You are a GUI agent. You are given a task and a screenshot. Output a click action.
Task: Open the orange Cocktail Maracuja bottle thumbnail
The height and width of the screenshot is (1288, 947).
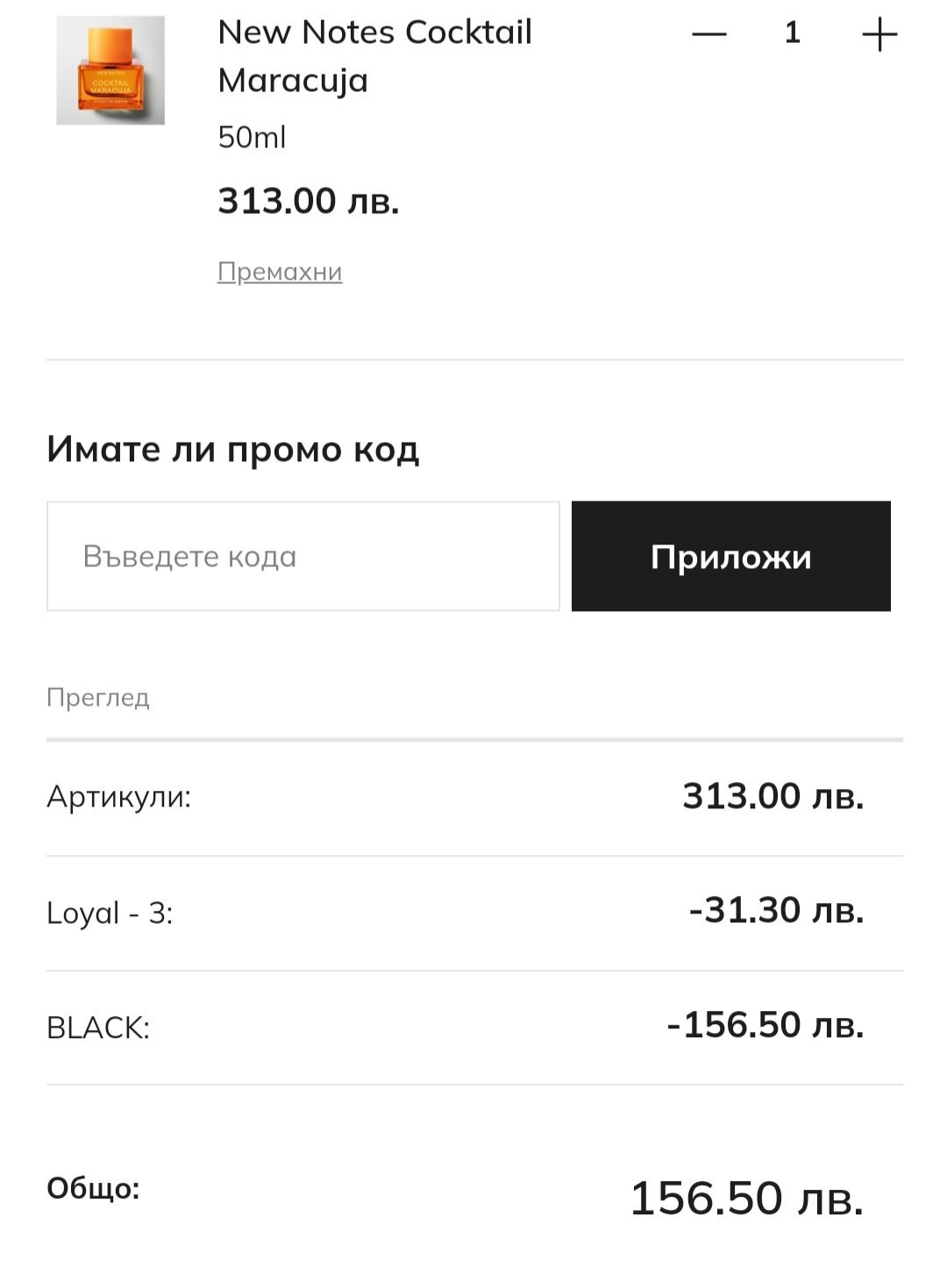point(110,70)
